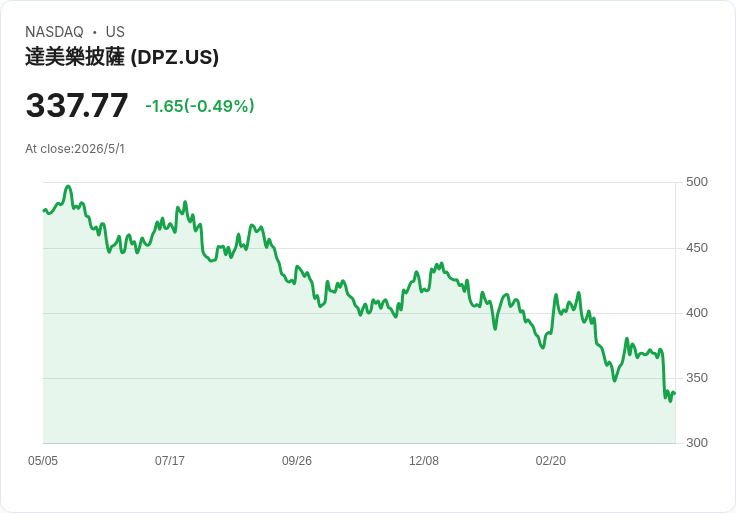736x513 pixels.
Task: Click the latest data point at chart end
Action: (675, 393)
